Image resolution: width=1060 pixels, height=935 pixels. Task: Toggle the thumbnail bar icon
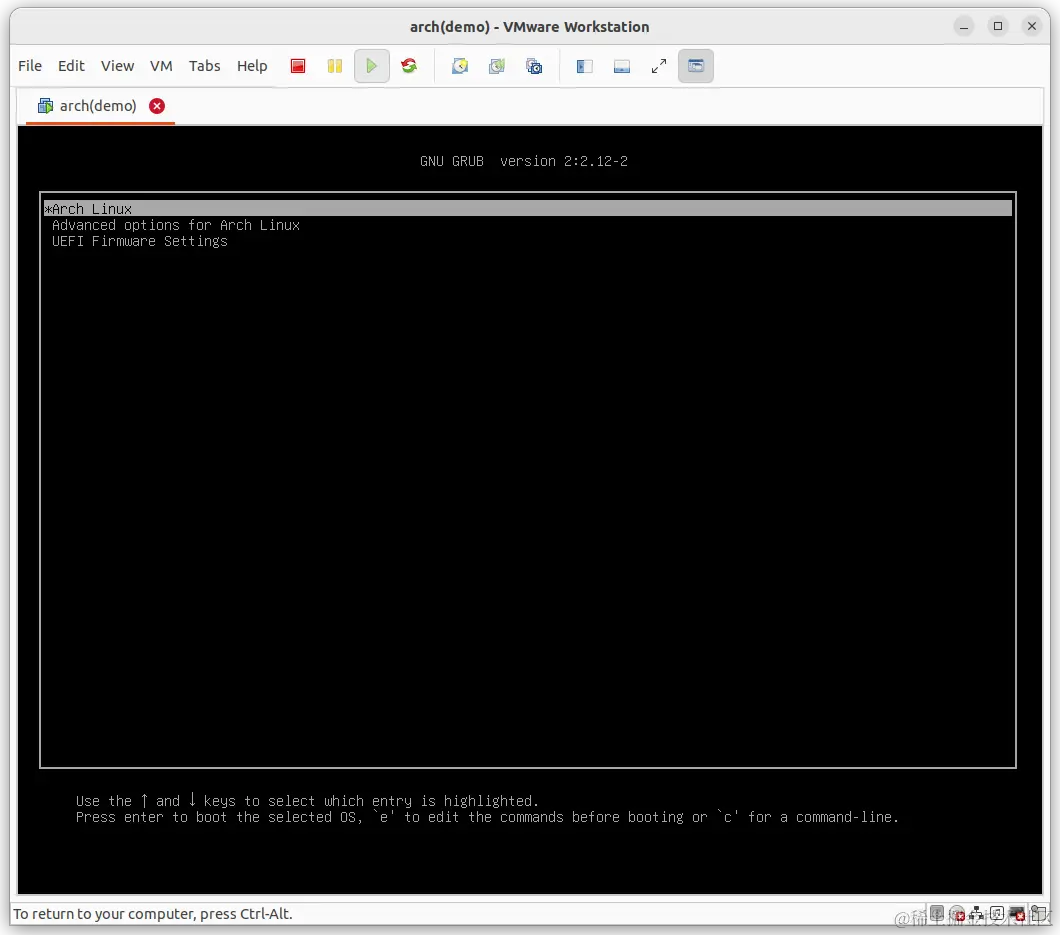pos(622,66)
